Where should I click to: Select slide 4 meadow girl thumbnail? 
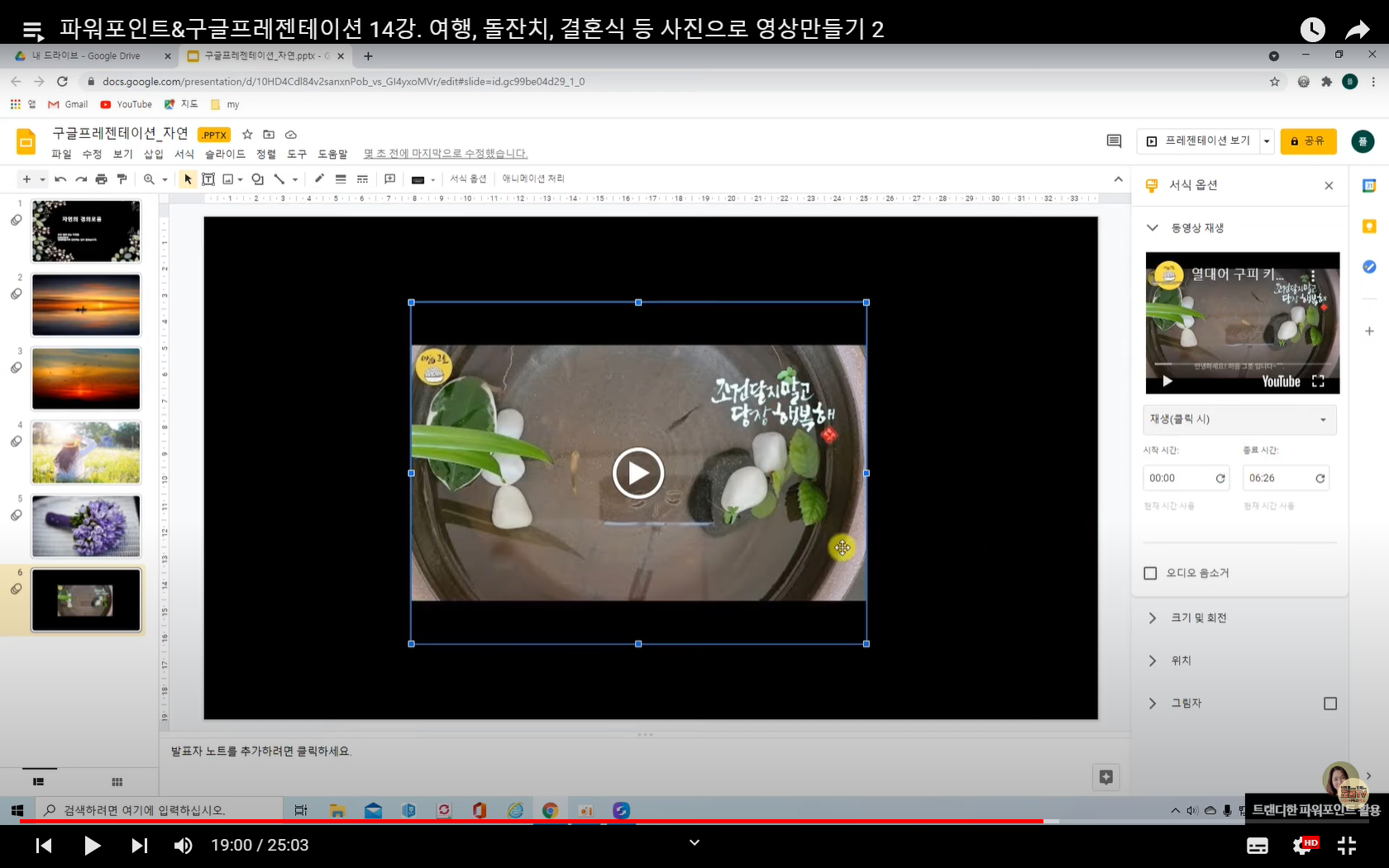click(86, 452)
